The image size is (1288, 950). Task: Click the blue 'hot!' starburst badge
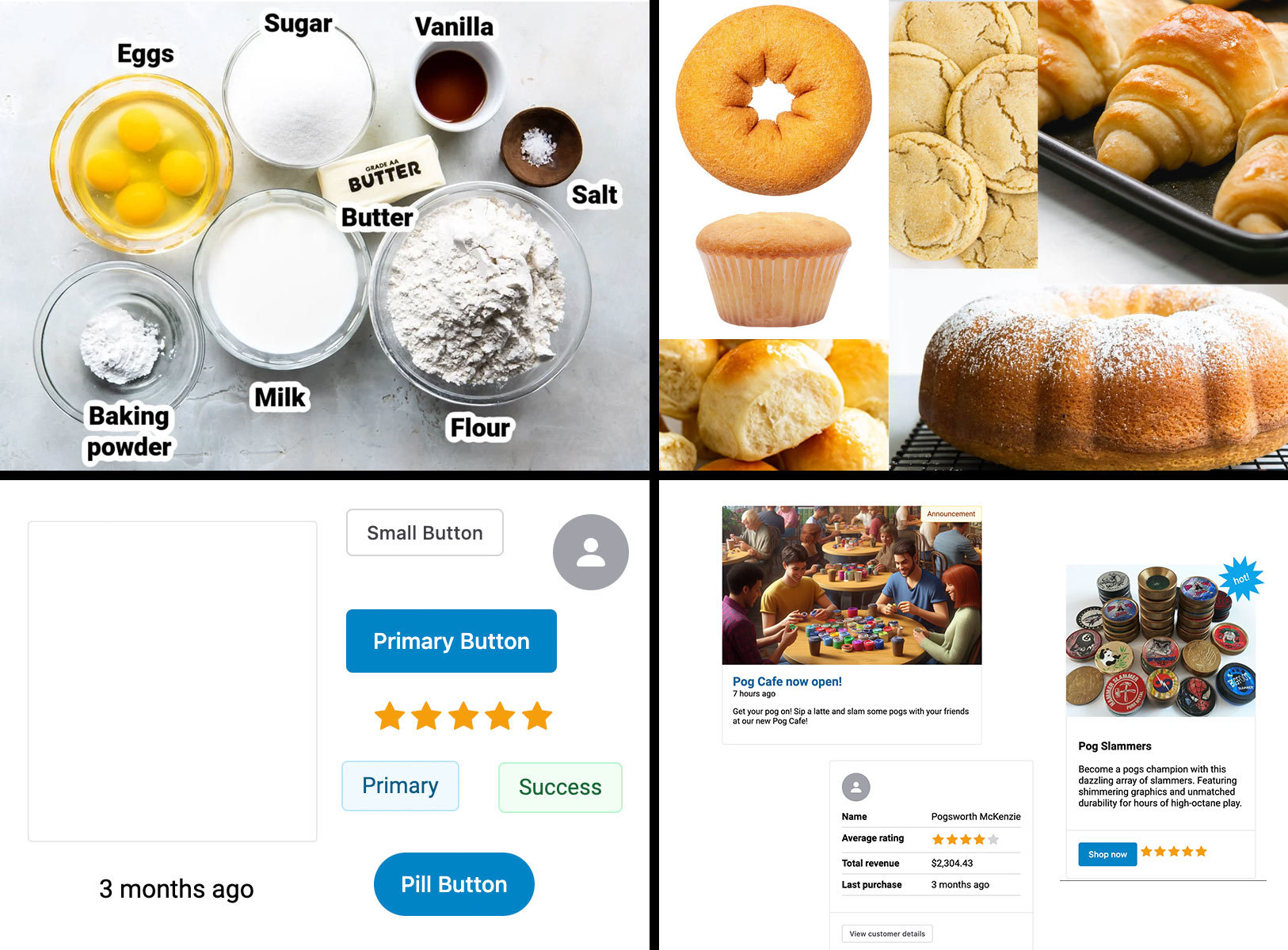1240,578
